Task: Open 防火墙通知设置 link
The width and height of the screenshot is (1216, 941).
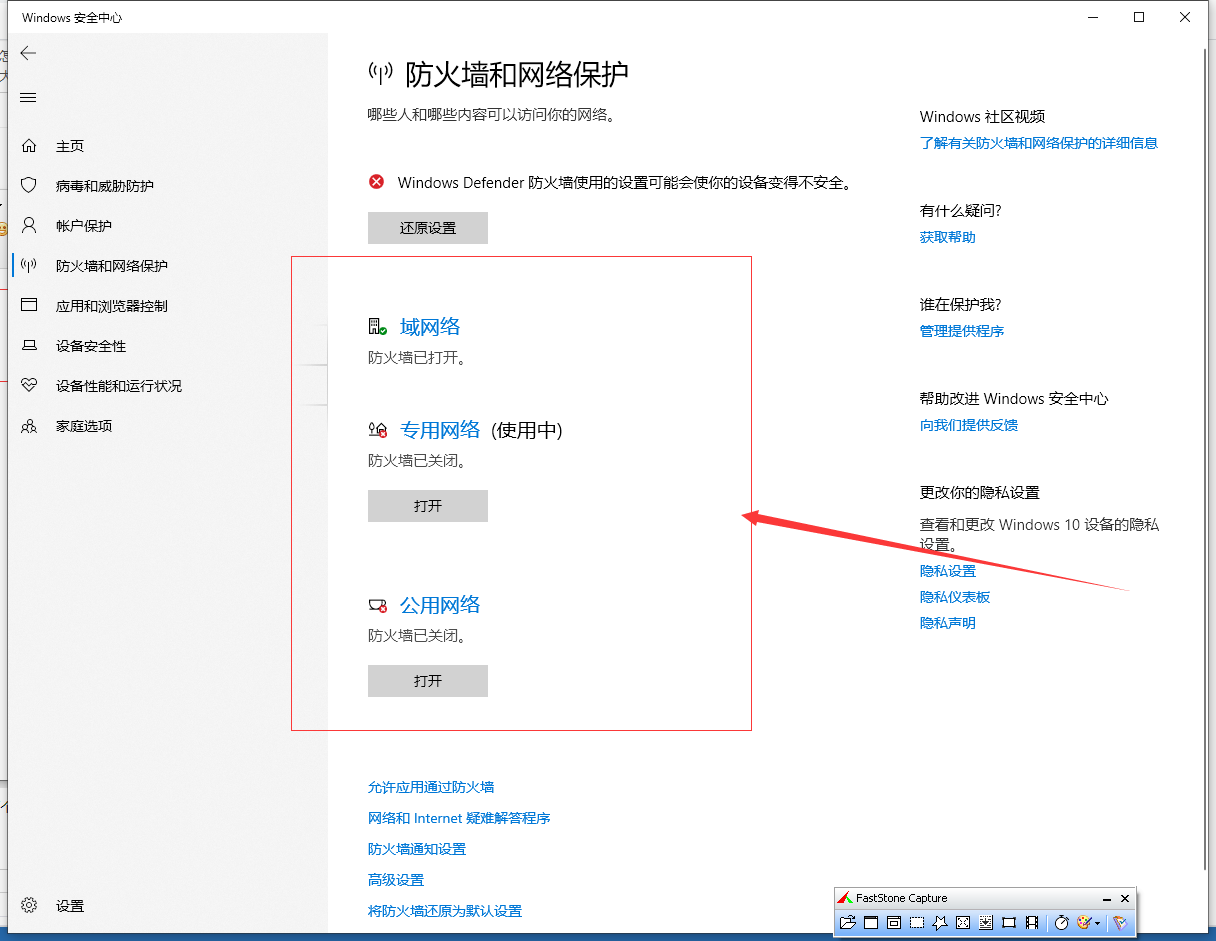Action: point(417,849)
